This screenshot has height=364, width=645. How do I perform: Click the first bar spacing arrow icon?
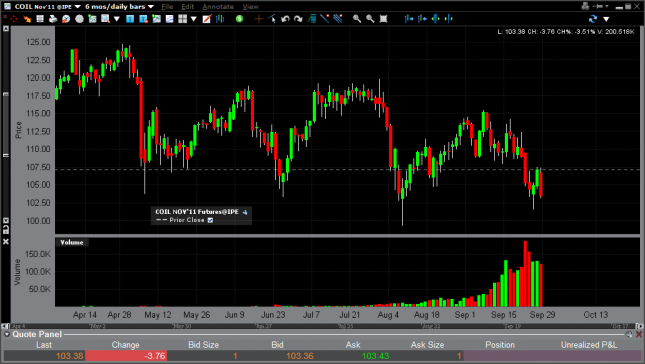[x=409, y=19]
